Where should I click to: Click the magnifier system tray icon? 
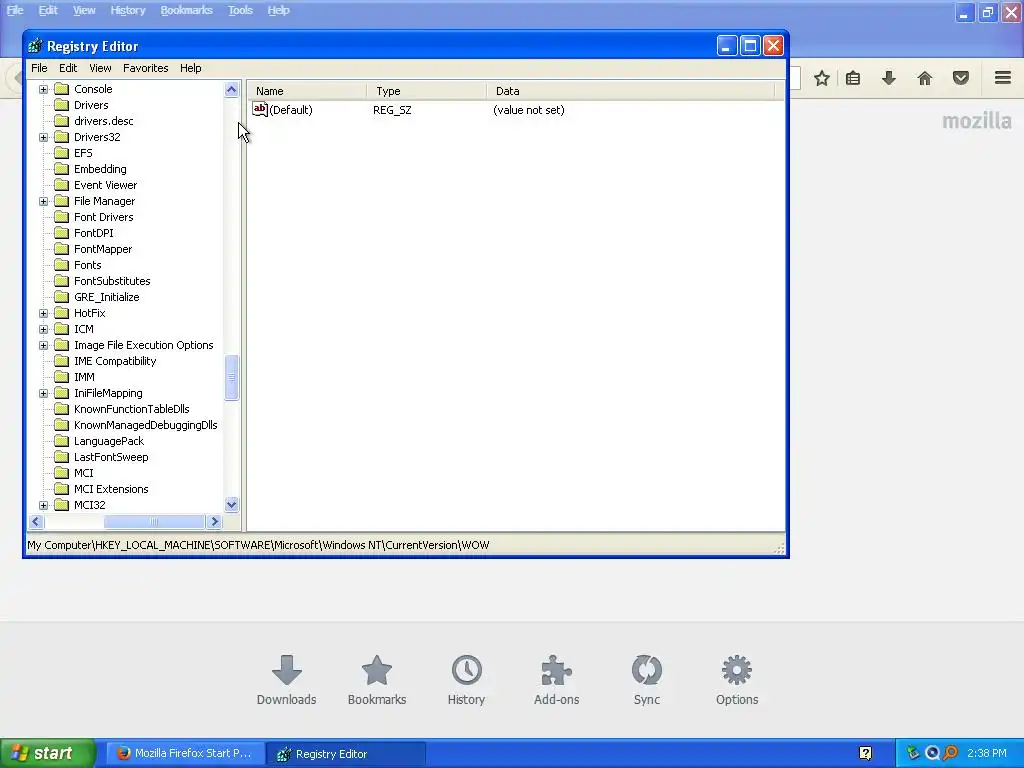click(x=951, y=754)
